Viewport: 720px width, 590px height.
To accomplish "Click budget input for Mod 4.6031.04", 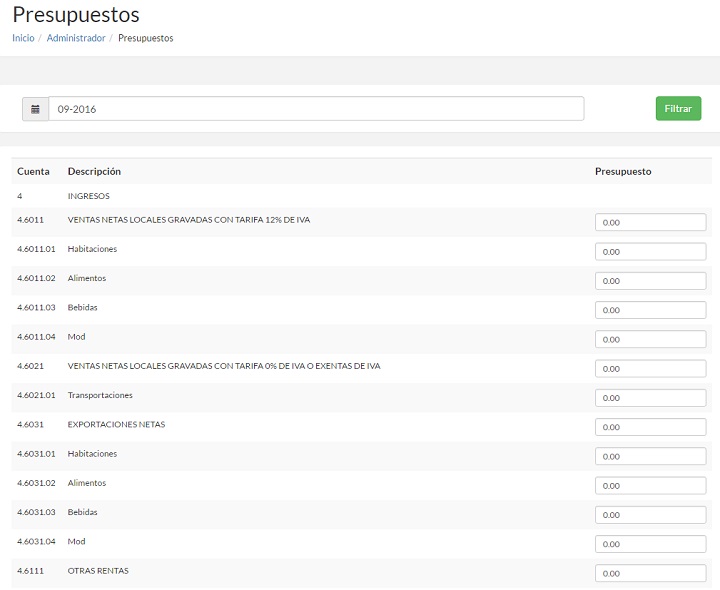I will [650, 544].
